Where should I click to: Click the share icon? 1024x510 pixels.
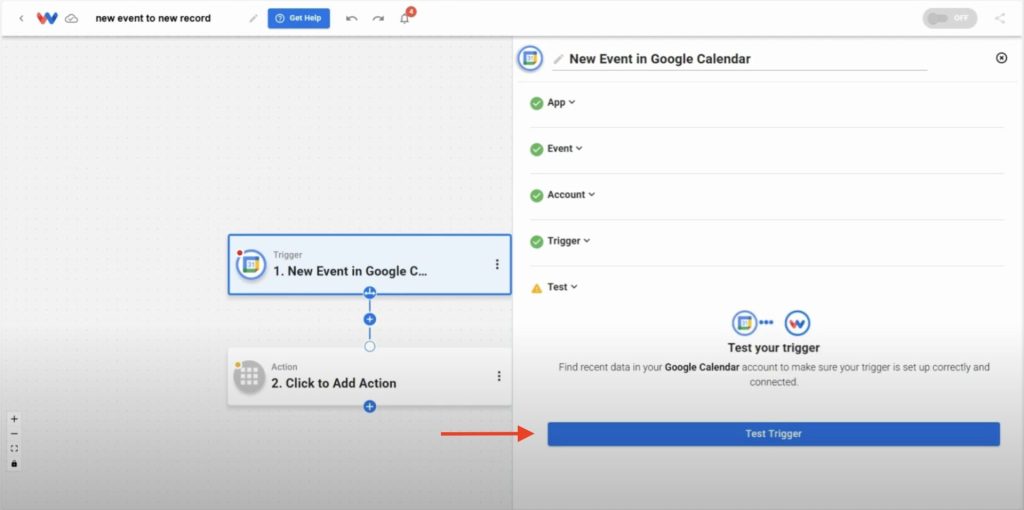[x=1000, y=18]
